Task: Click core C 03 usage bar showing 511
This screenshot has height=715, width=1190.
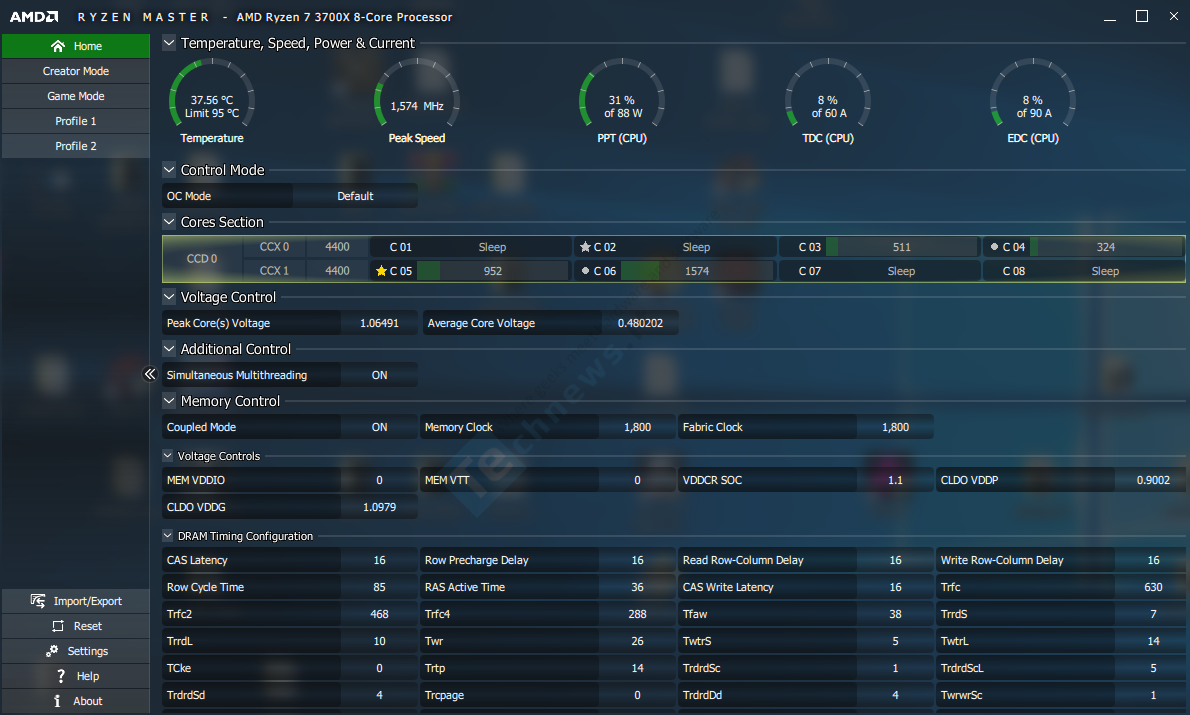Action: [x=902, y=247]
